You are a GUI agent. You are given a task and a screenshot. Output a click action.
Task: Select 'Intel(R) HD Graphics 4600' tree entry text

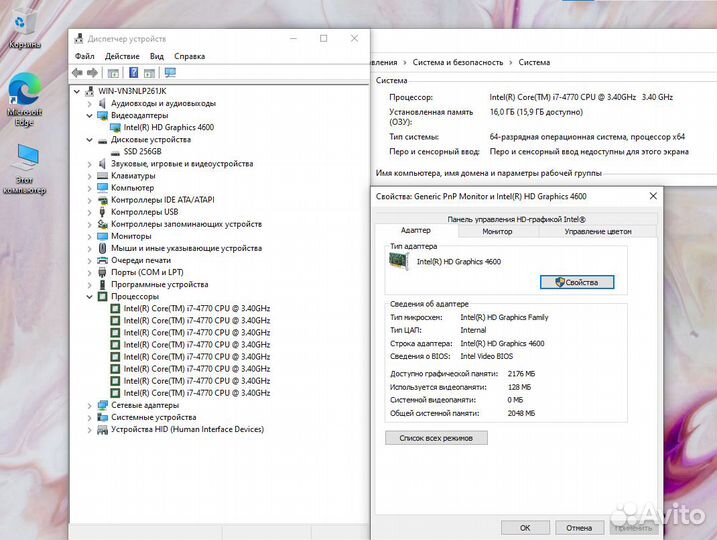point(169,128)
